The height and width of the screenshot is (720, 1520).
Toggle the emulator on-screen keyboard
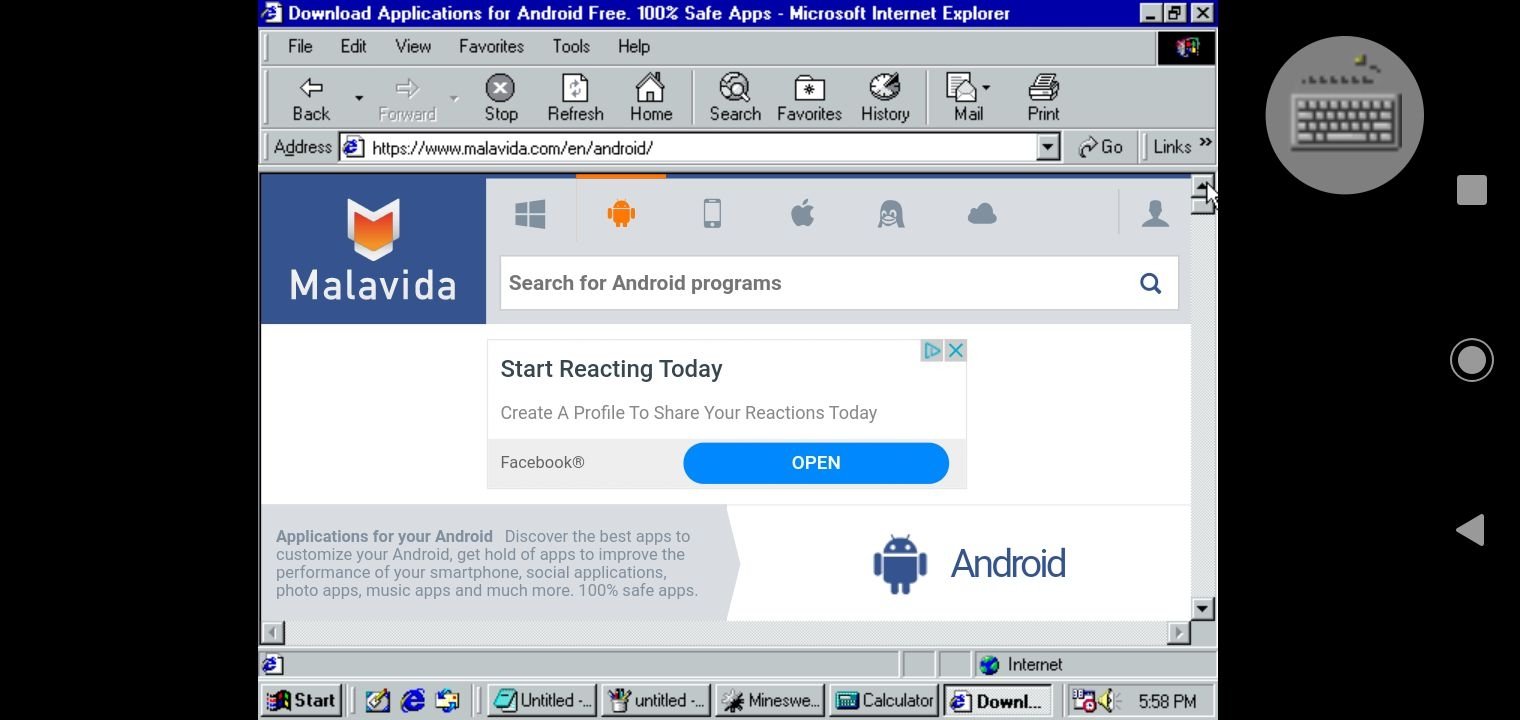tap(1344, 115)
